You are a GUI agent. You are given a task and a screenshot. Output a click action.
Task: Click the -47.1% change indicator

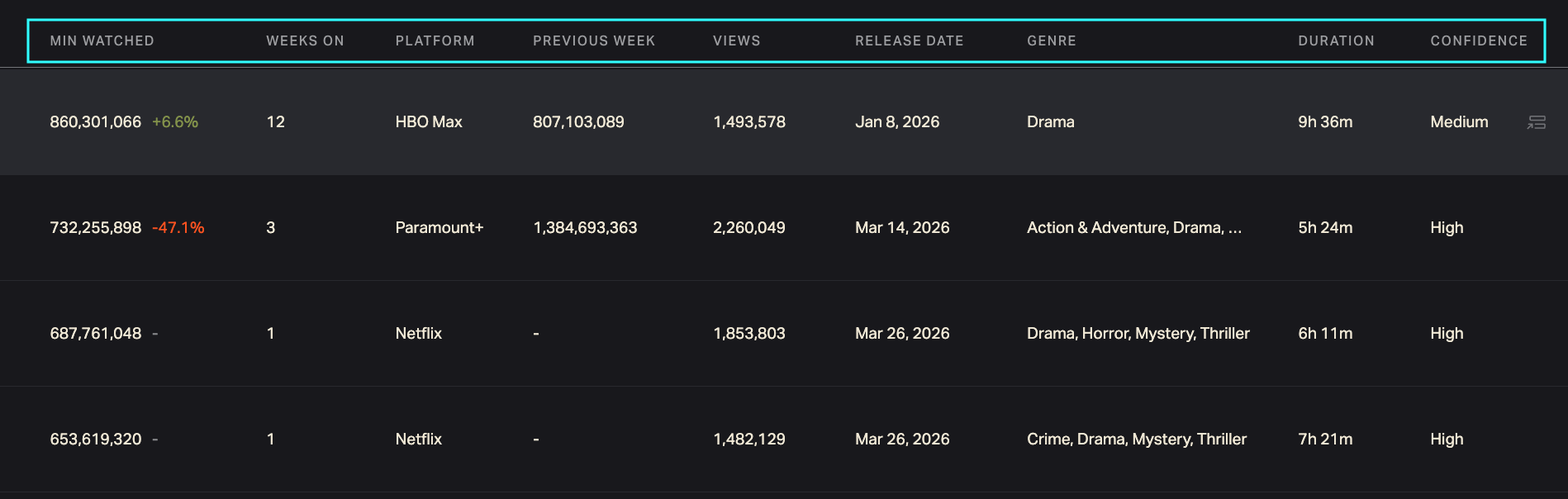[178, 228]
